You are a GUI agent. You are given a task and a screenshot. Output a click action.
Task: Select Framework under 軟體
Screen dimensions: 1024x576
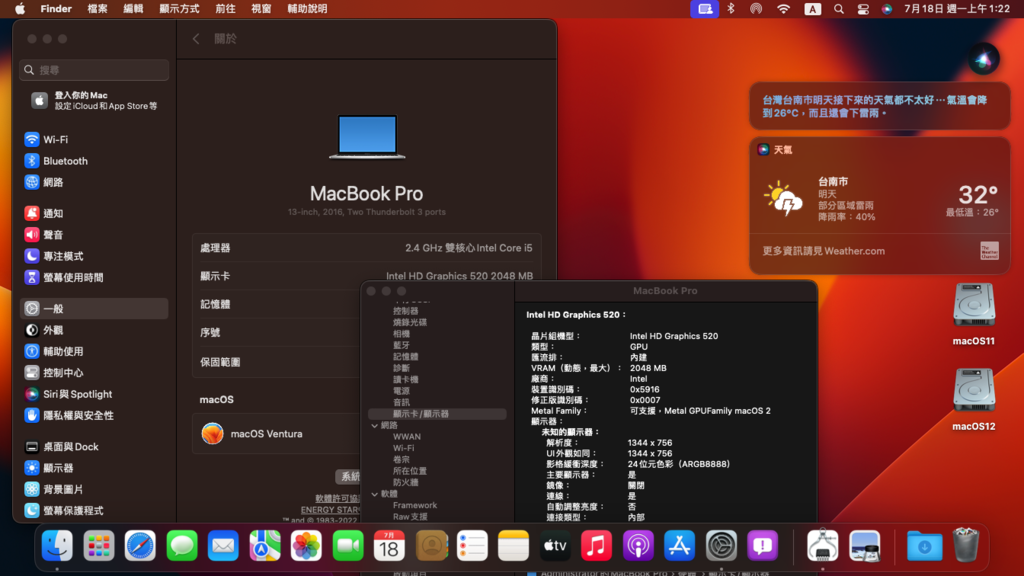click(x=415, y=505)
